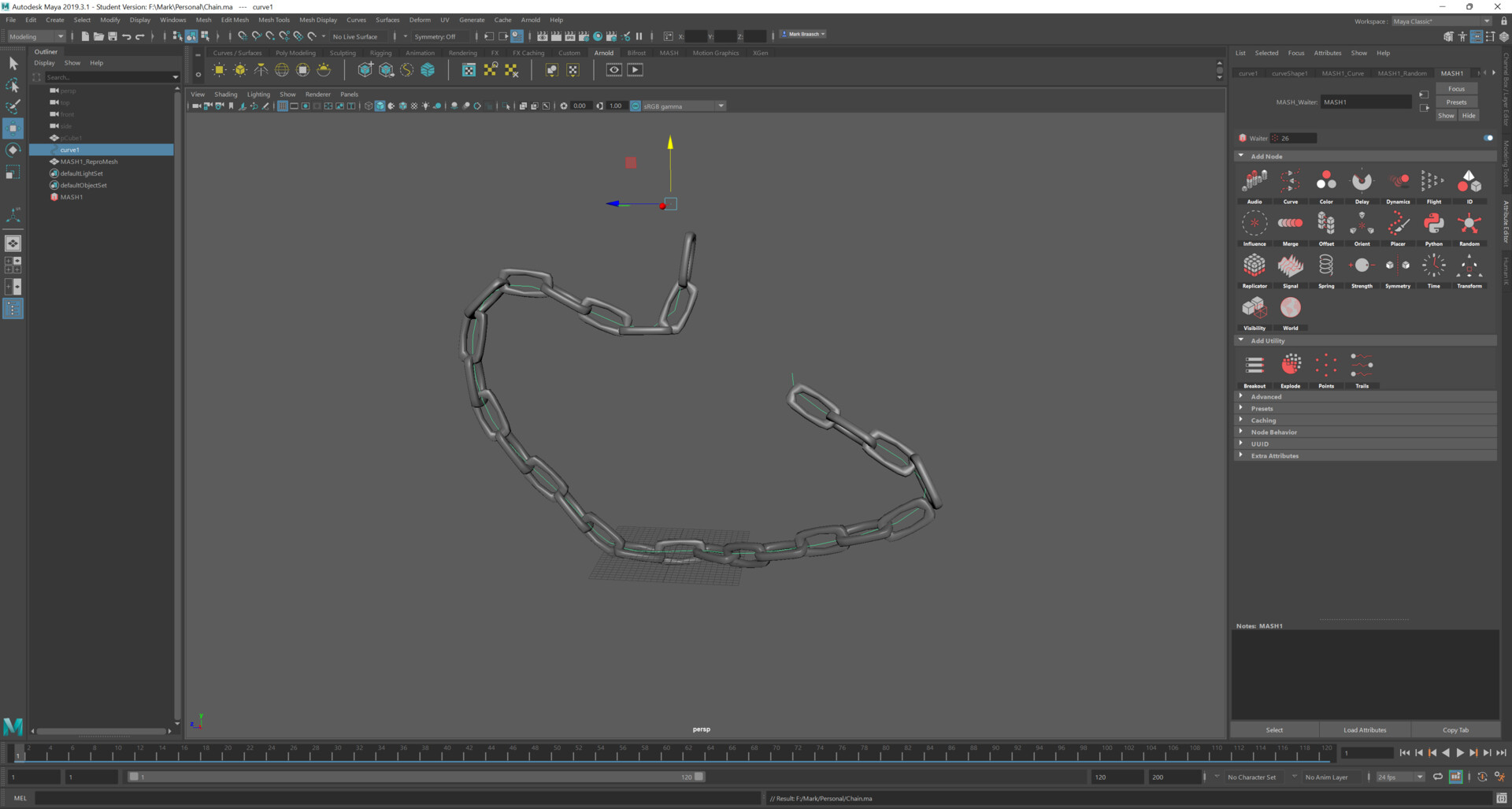Screen dimensions: 1512x809
Task: Add a Transform node in Add Node
Action: [1469, 266]
